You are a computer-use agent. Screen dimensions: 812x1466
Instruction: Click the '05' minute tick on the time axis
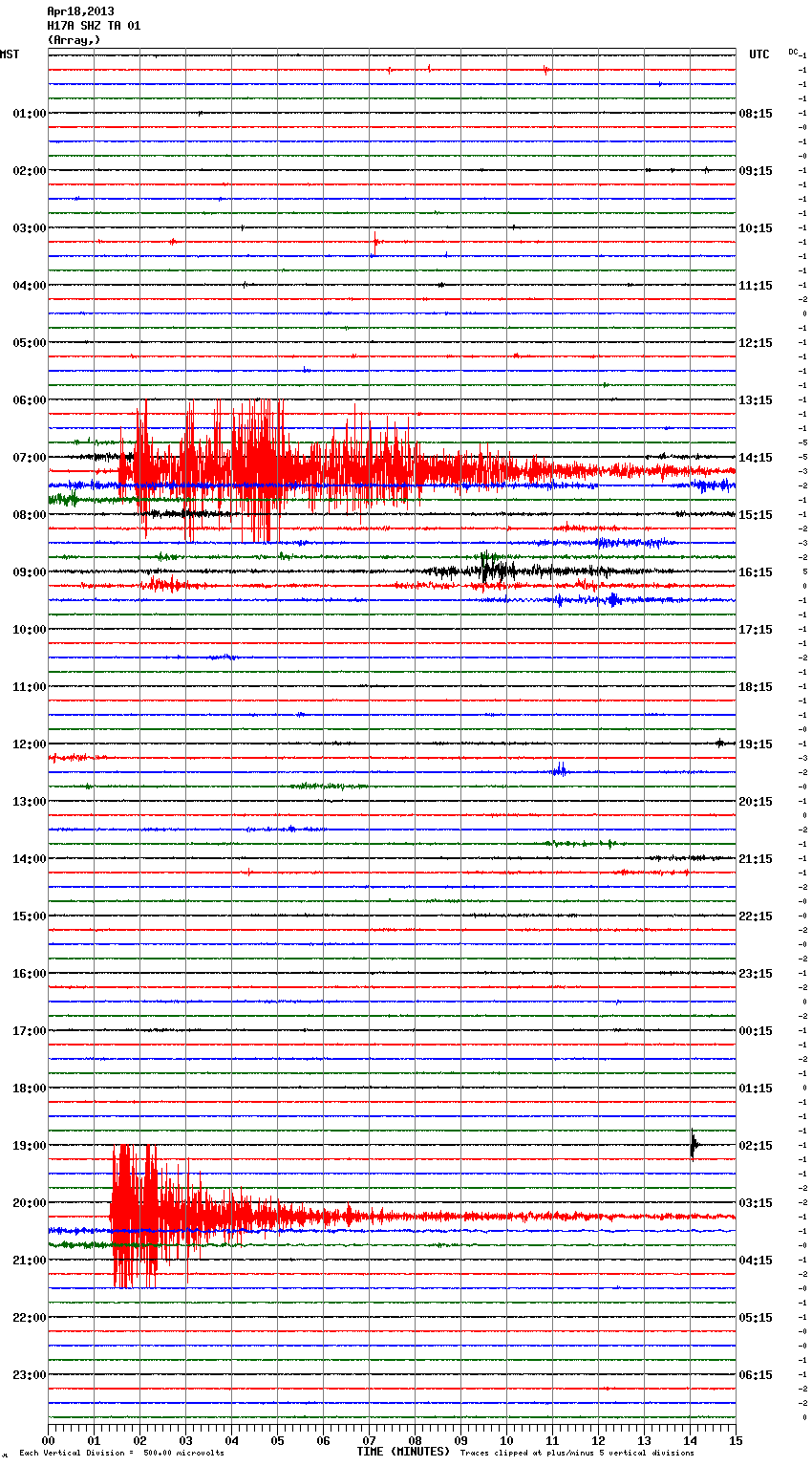pyautogui.click(x=277, y=1440)
